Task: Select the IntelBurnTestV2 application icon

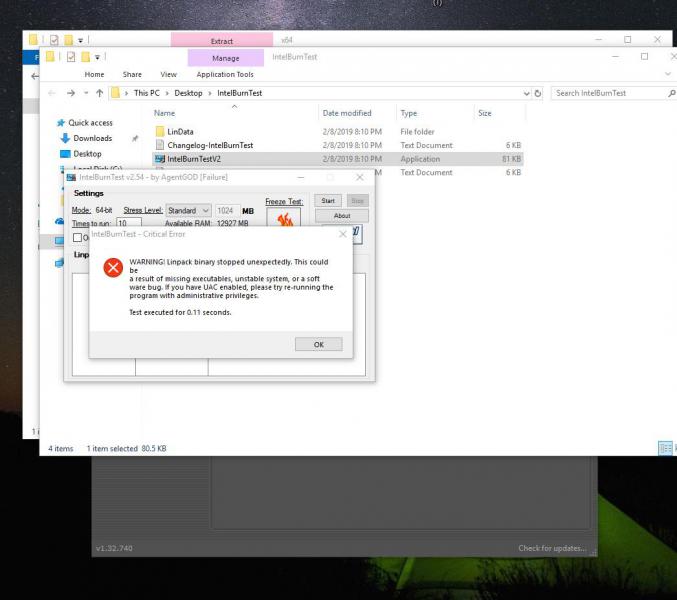Action: click(160, 159)
